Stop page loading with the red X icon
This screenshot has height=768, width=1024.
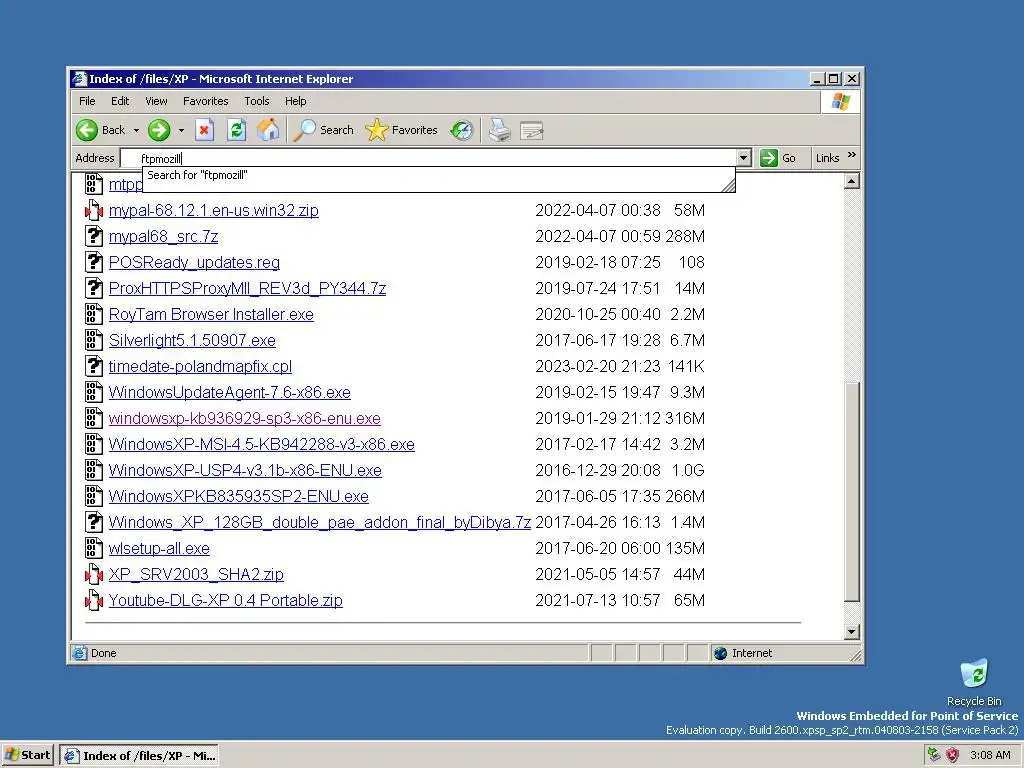point(204,130)
